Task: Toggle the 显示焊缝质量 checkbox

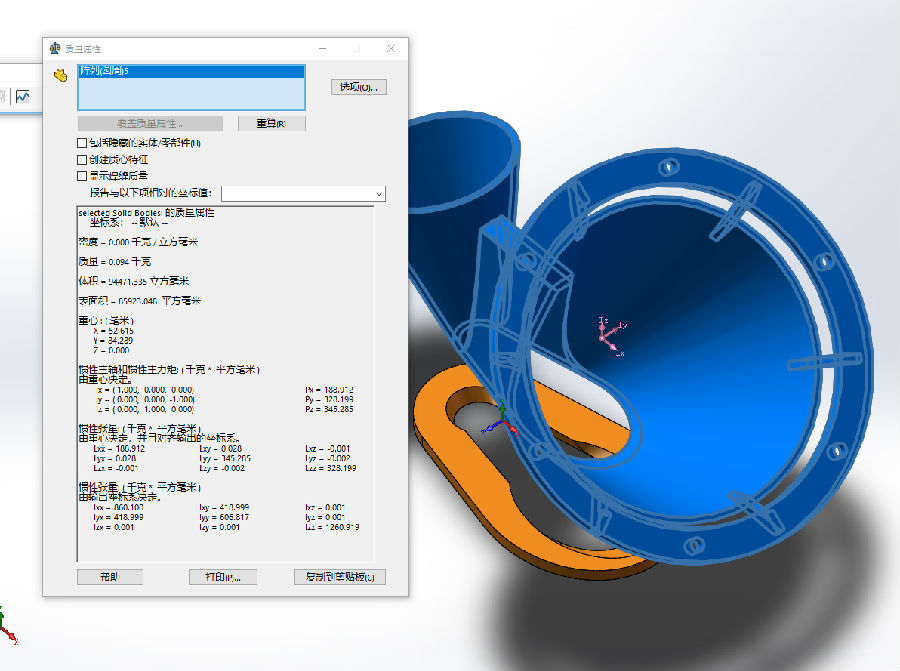Action: (83, 175)
